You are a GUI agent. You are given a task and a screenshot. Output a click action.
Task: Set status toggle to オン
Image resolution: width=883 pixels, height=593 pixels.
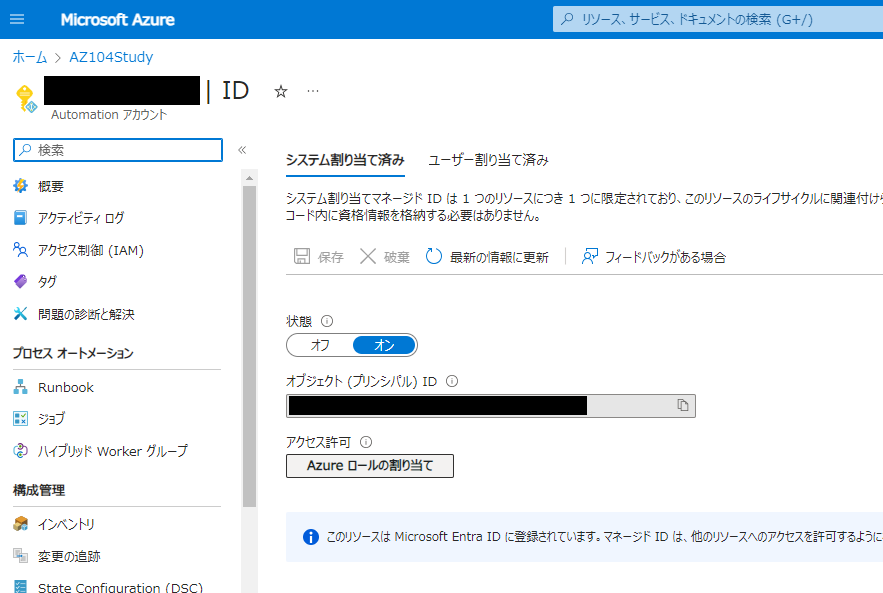[384, 345]
